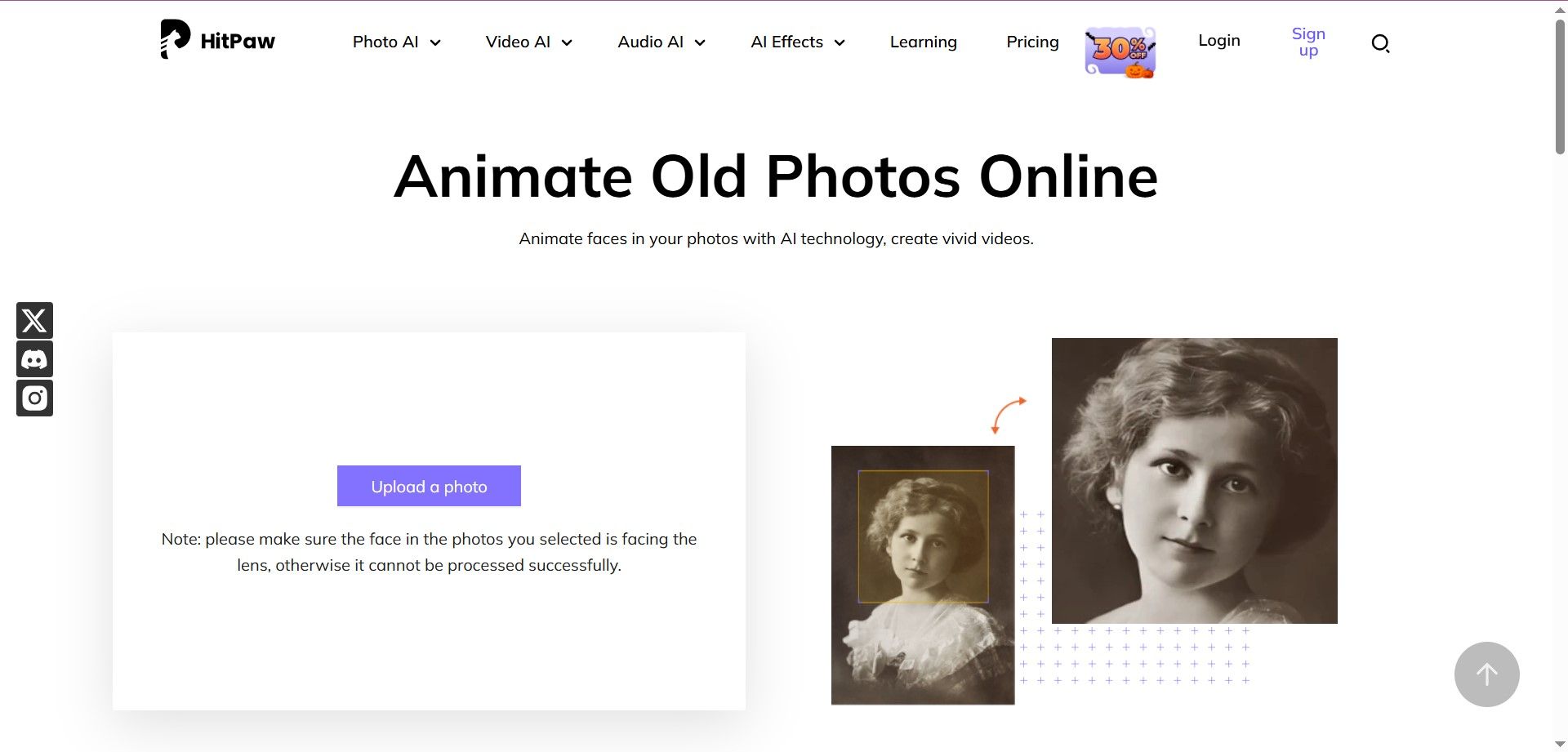
Task: Click the page vertical scrollbar thumb
Action: pos(1560,86)
